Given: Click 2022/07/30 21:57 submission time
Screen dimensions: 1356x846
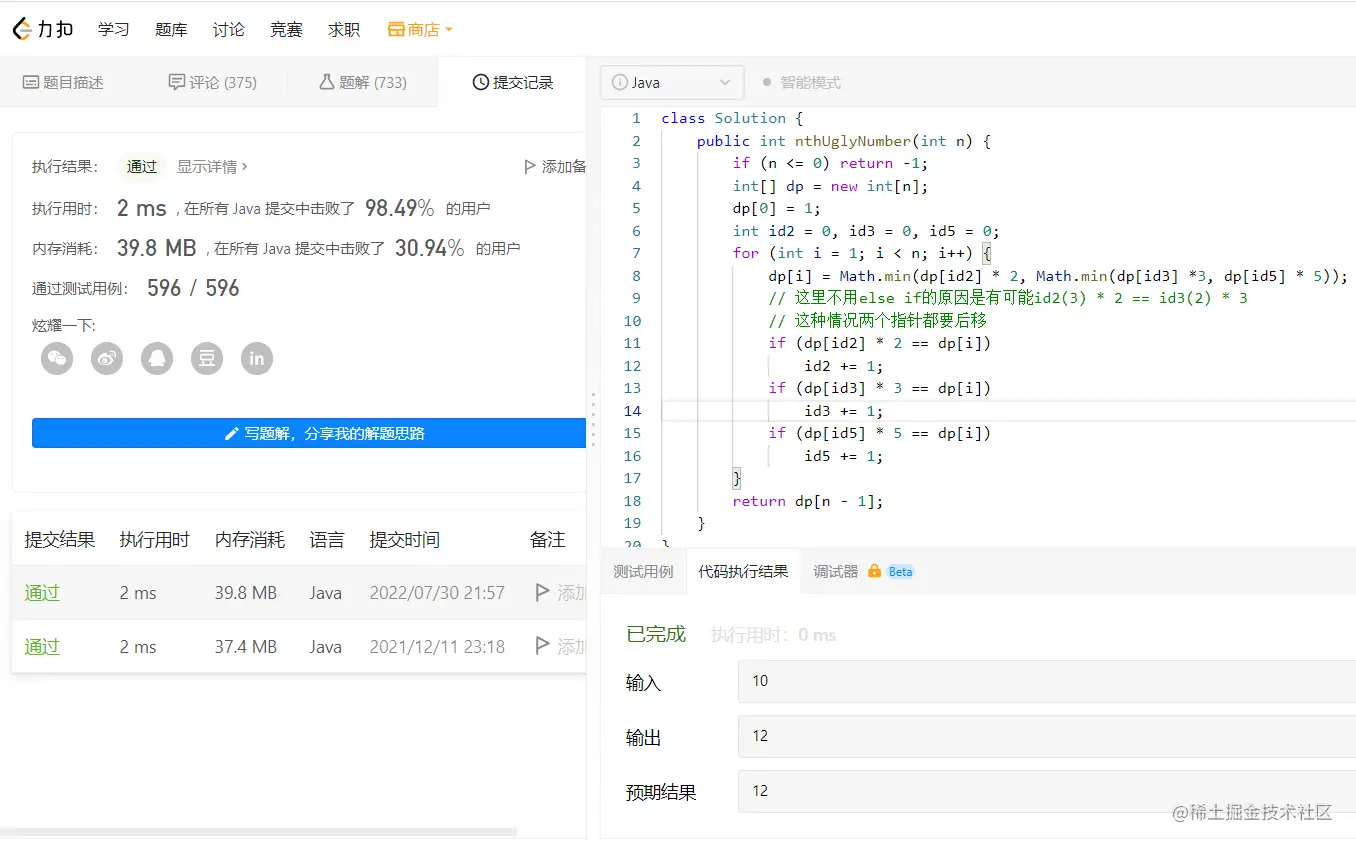Looking at the screenshot, I should click(437, 593).
